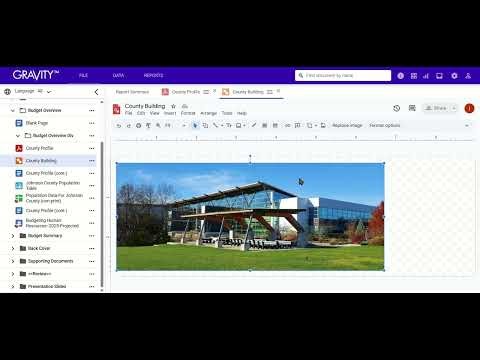Open the DATA menu in Gravity header
The width and height of the screenshot is (480, 360).
click(x=118, y=76)
